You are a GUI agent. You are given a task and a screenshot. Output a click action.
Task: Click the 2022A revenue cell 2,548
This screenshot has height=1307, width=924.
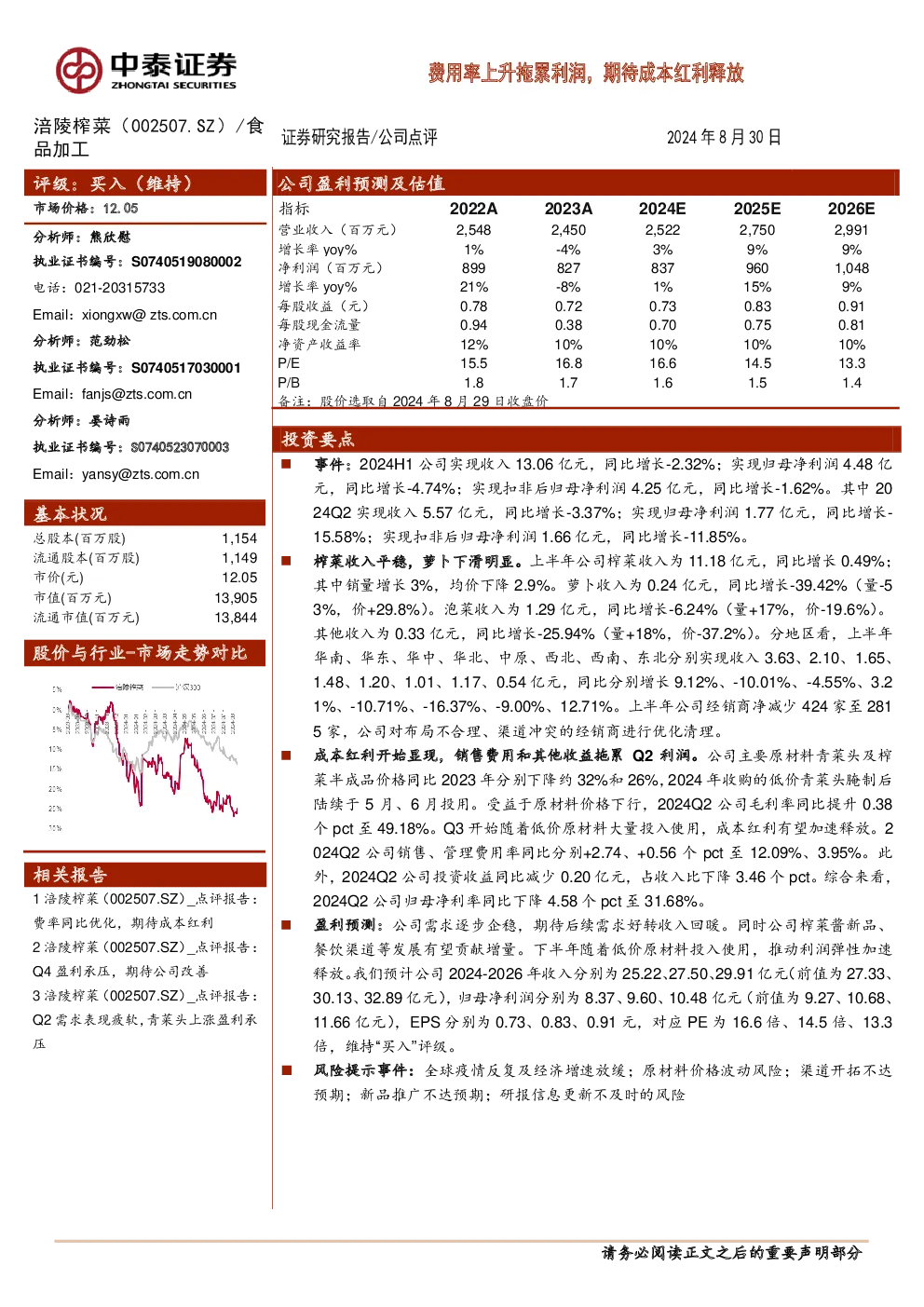pyautogui.click(x=473, y=230)
